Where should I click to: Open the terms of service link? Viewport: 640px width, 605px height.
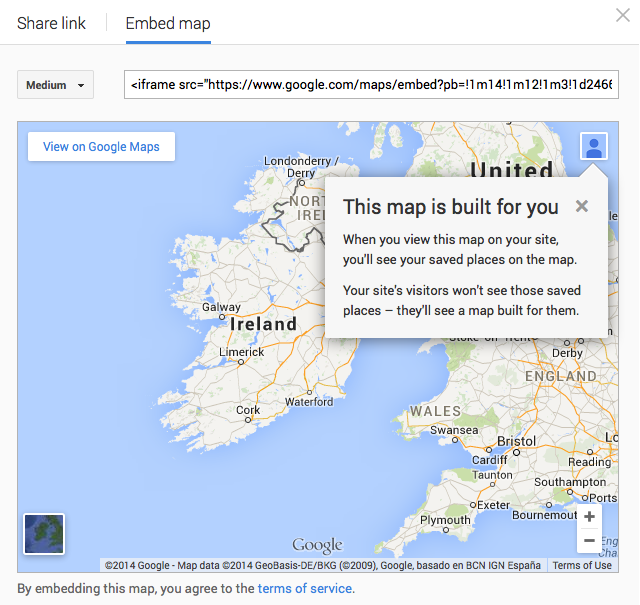304,589
